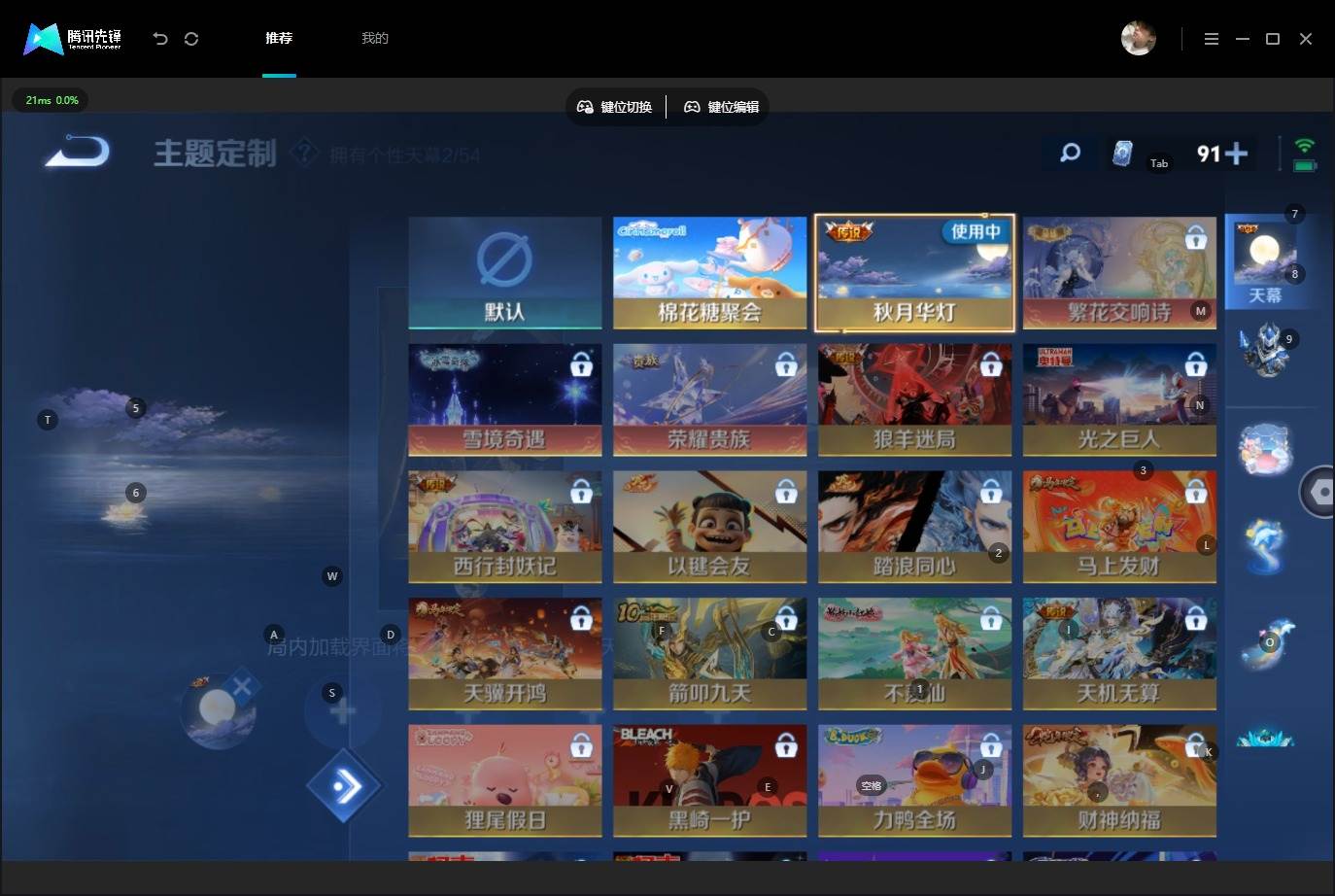Select the 箭叩九天 theme card
Viewport: 1335px width, 896px height.
[x=710, y=654]
